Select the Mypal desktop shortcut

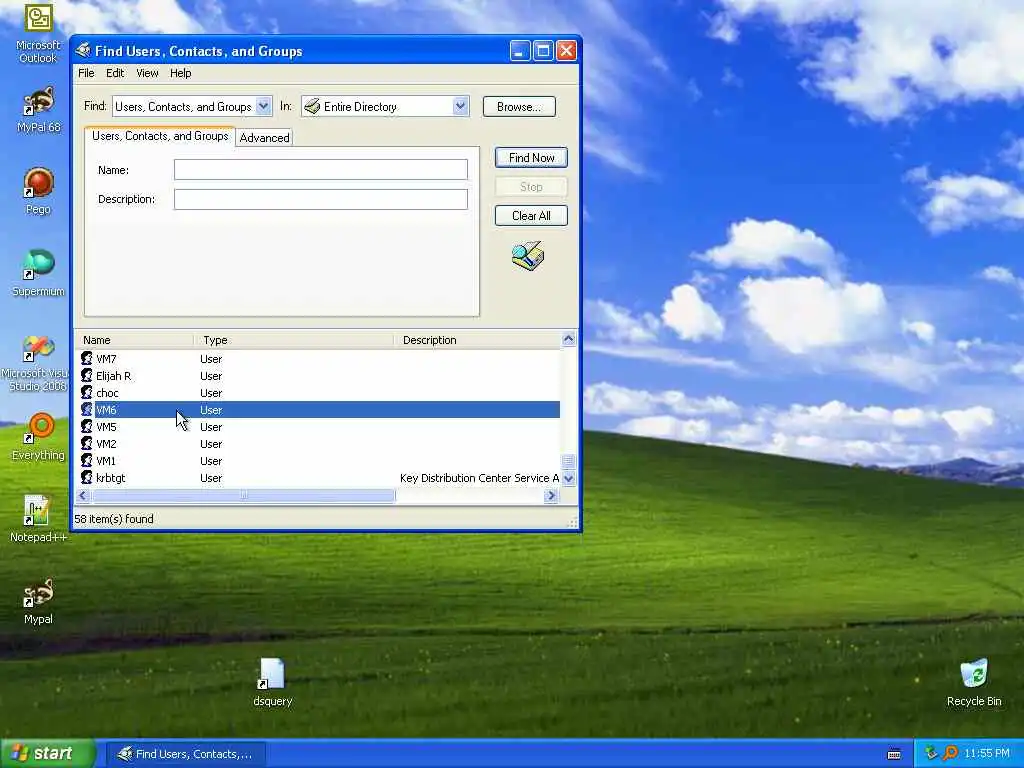38,601
